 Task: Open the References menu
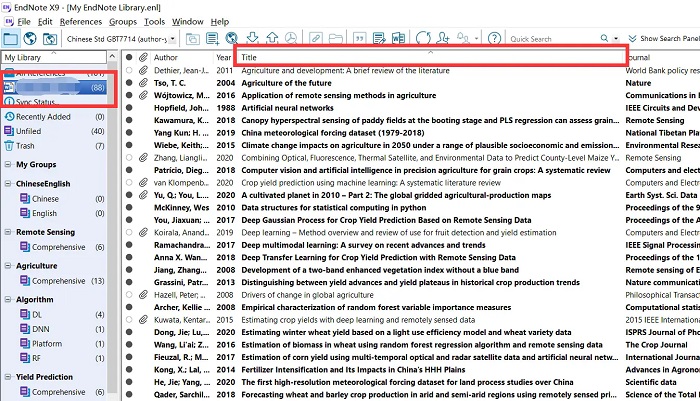coord(81,21)
